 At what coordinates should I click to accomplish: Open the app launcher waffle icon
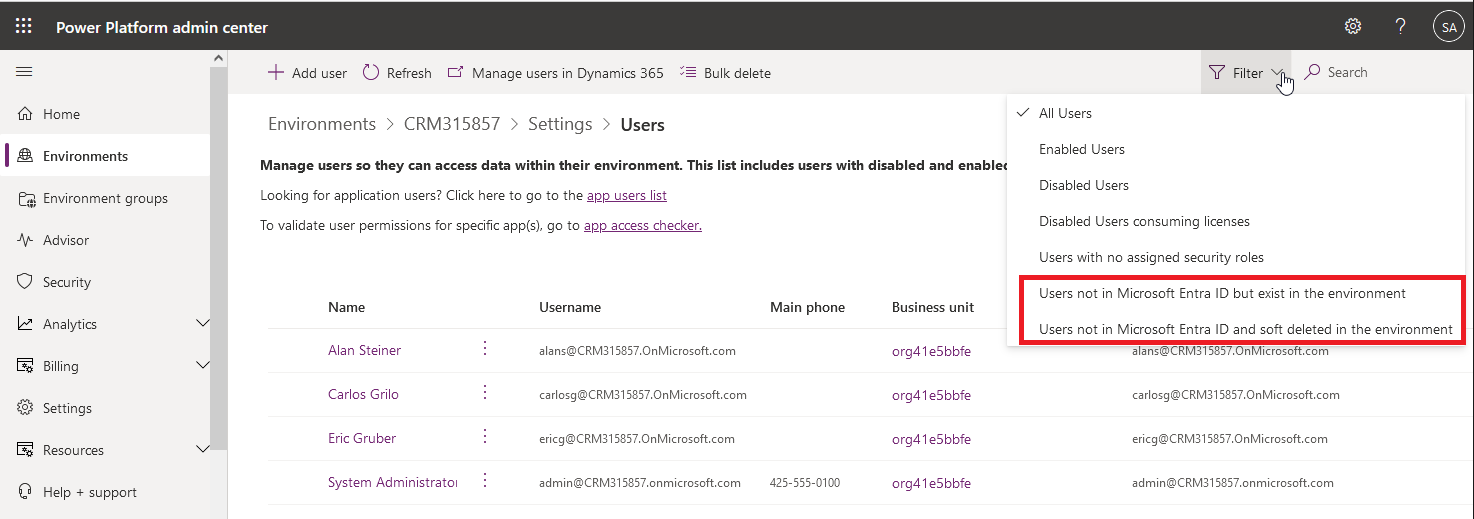(x=23, y=27)
